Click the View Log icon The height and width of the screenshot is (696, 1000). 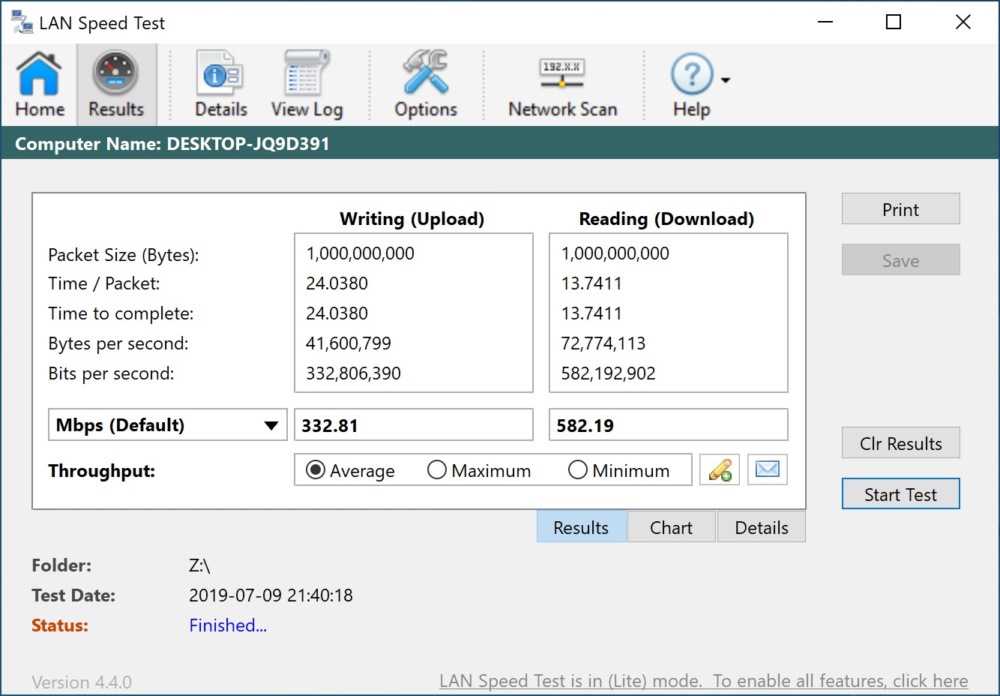point(307,84)
